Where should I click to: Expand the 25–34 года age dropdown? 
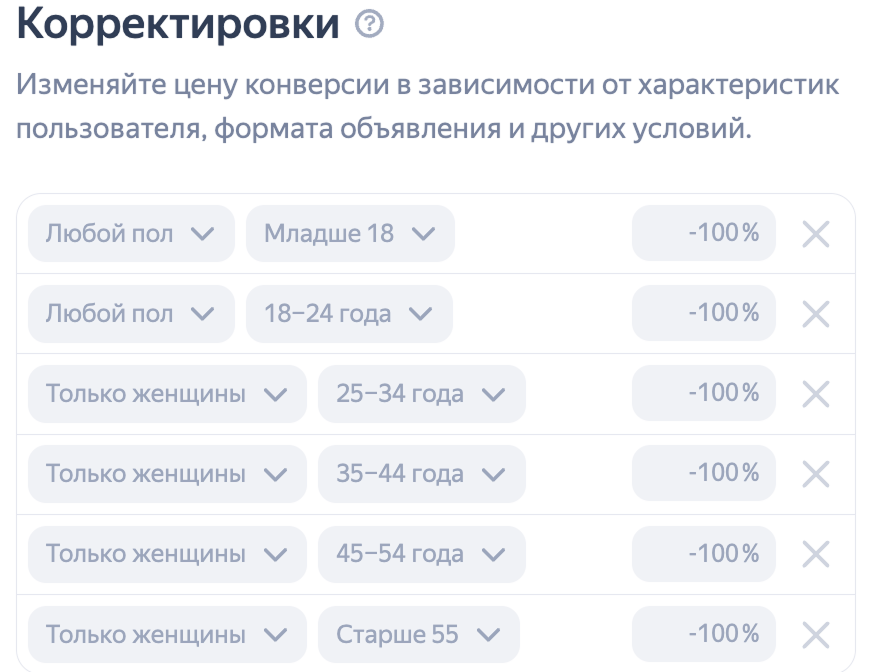pyautogui.click(x=421, y=393)
